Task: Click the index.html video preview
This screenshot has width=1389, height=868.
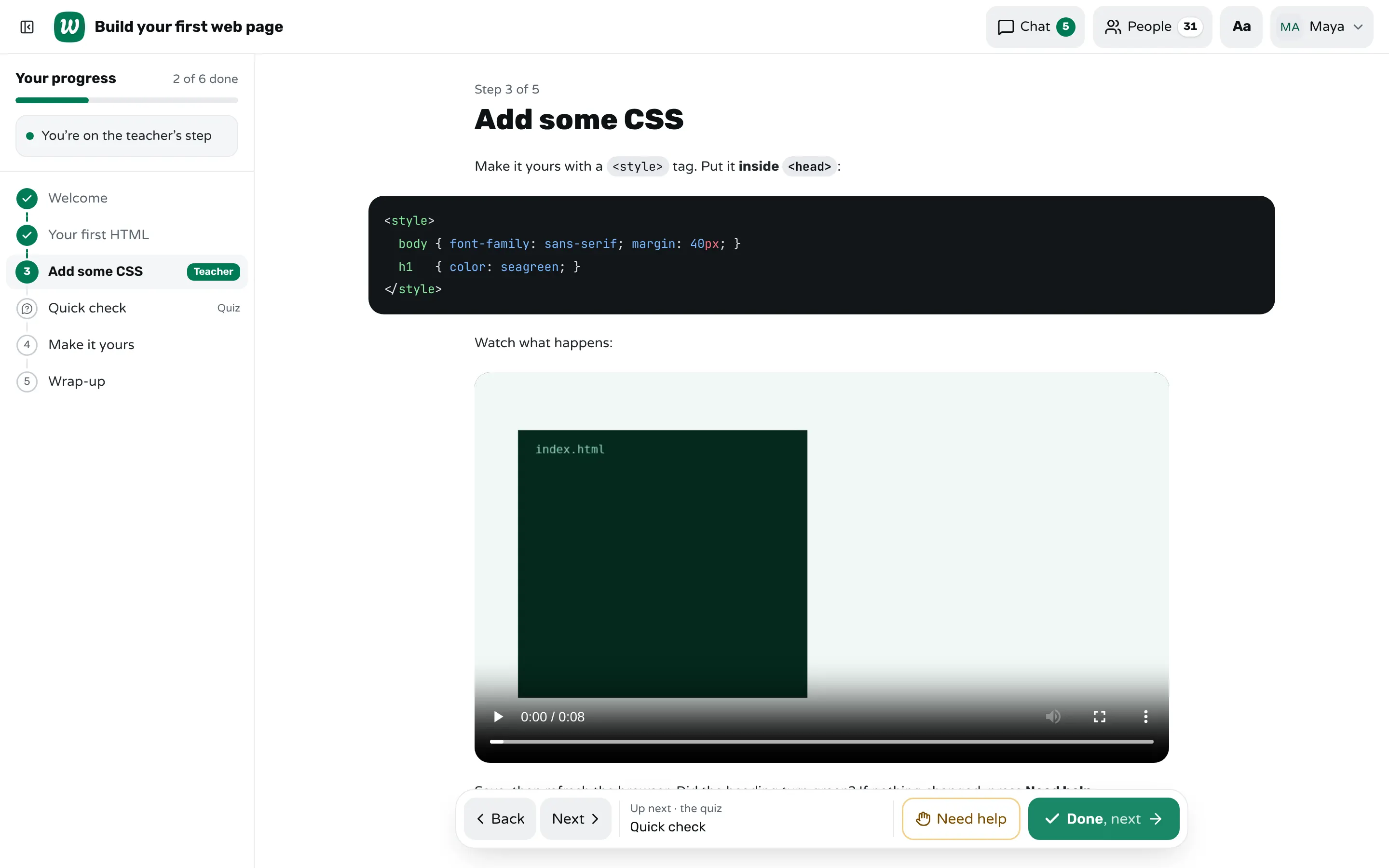Action: point(662,564)
